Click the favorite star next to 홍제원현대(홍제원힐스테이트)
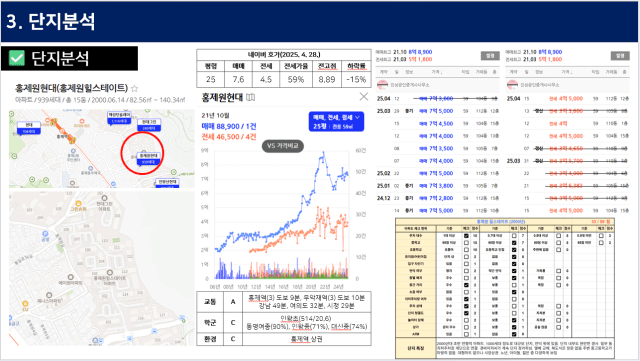The height and width of the screenshot is (361, 640). tap(134, 88)
